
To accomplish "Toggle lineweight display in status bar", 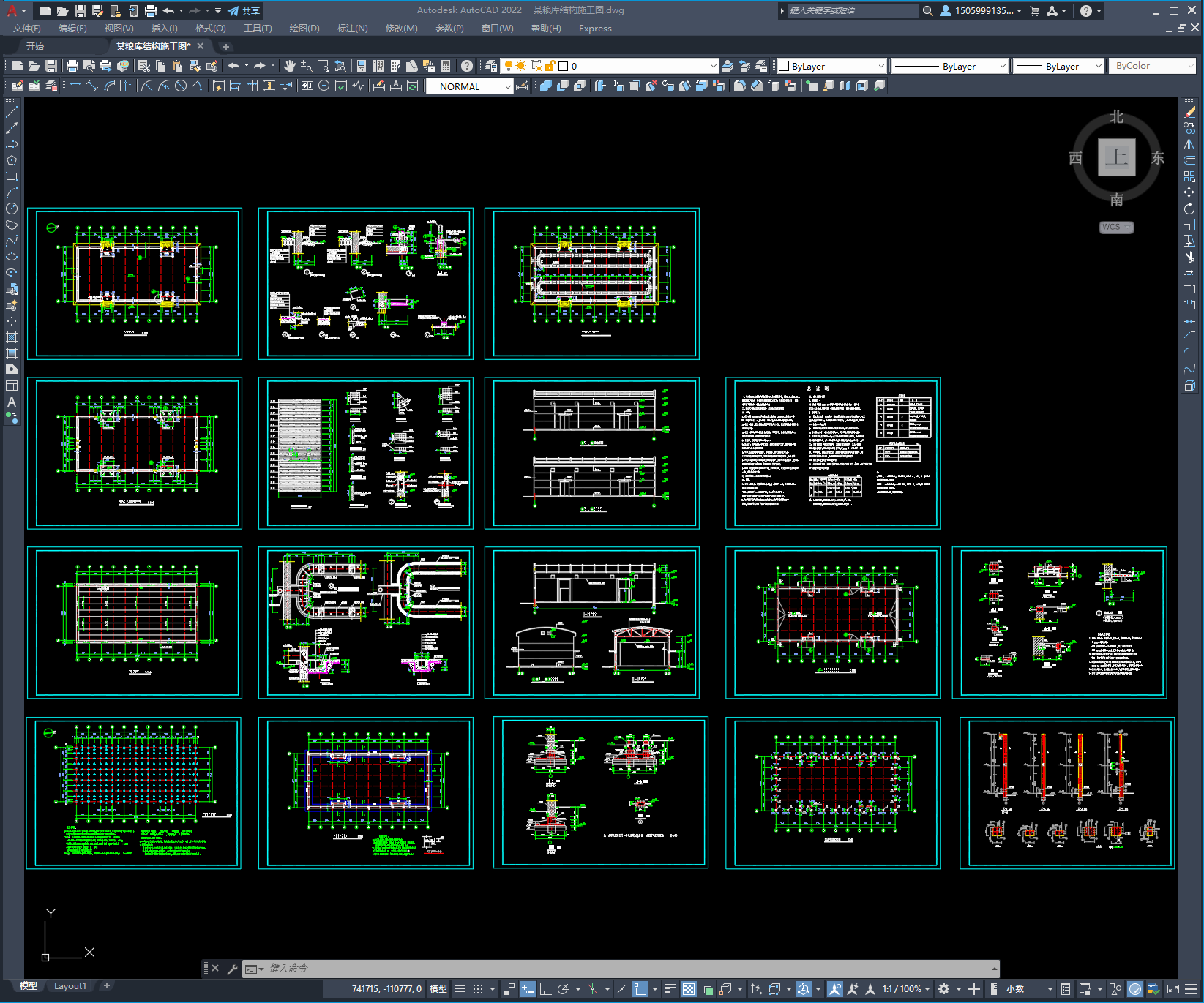I will [670, 989].
